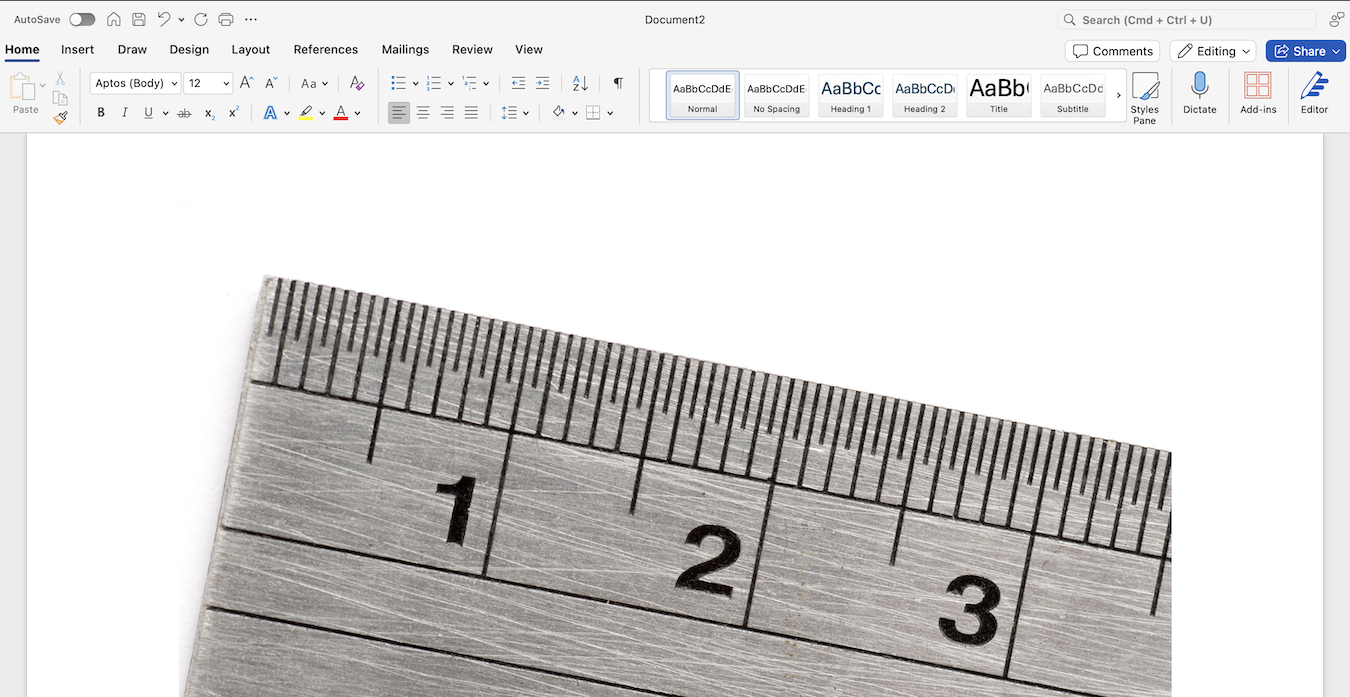Select the View tab
This screenshot has width=1350, height=697.
pos(529,49)
